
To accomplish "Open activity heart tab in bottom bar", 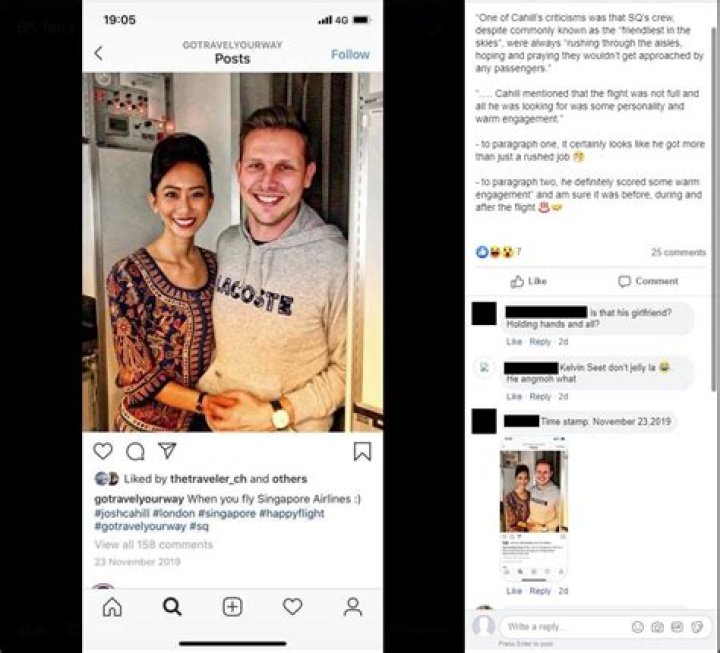I will (x=292, y=607).
